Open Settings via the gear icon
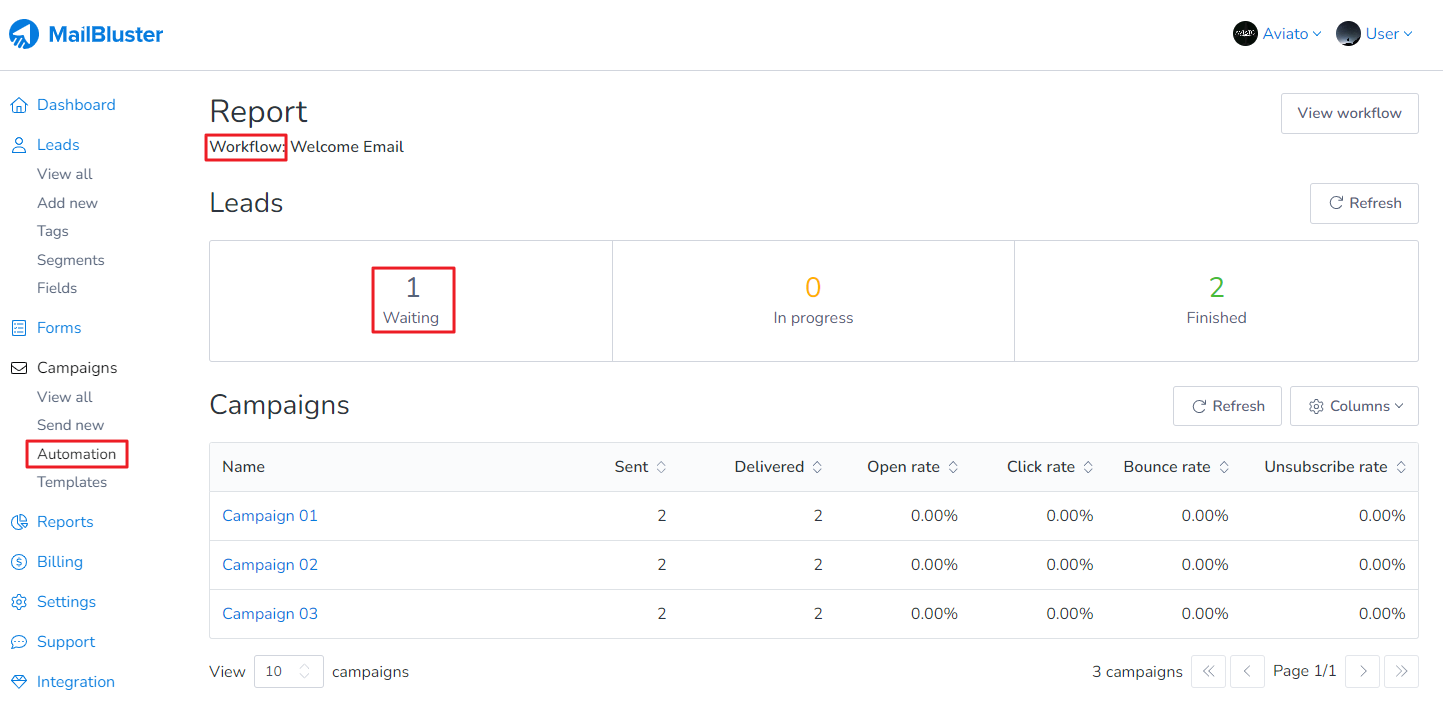1443x711 pixels. (19, 601)
